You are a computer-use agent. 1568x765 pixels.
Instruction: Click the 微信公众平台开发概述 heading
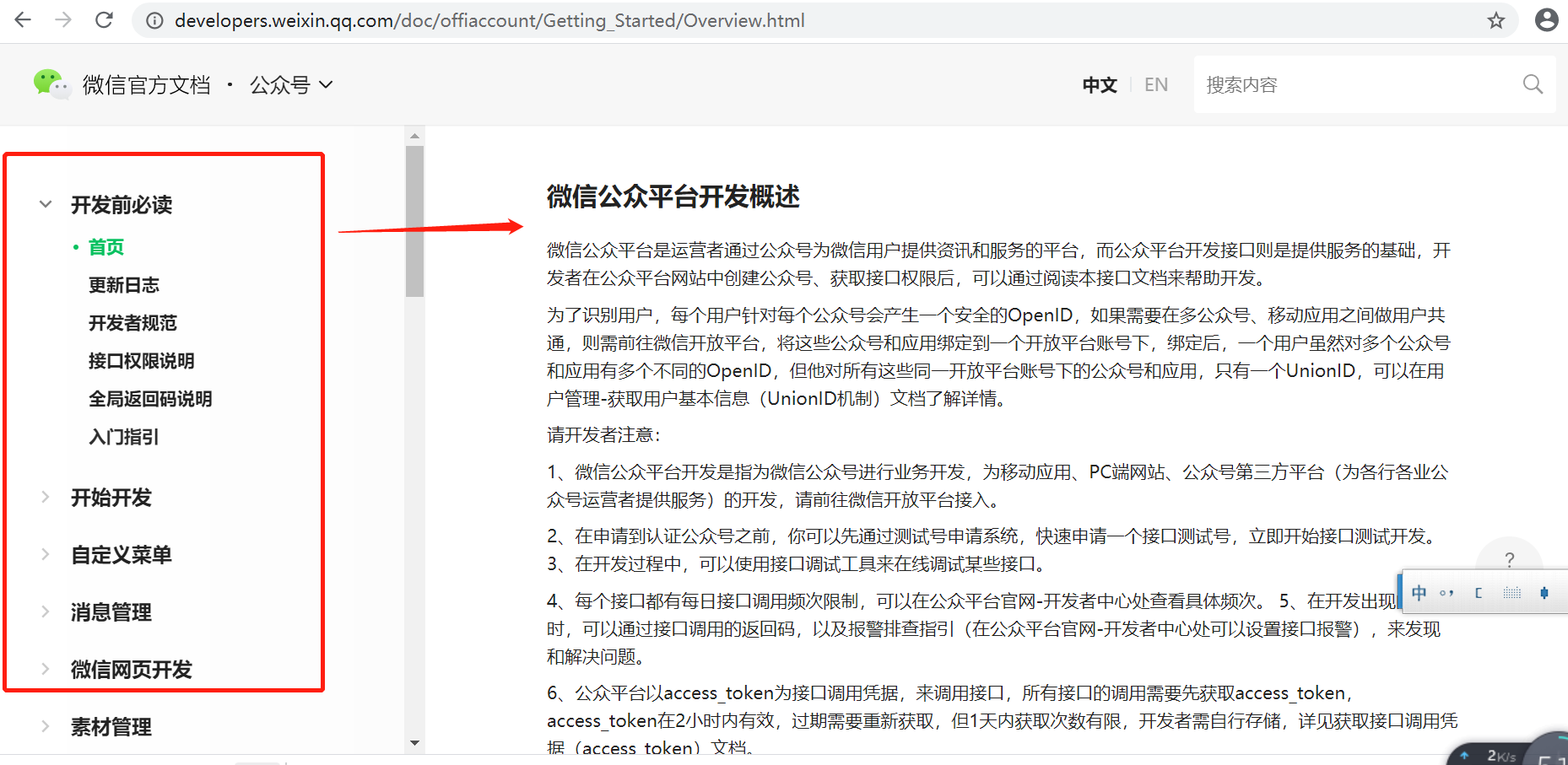[673, 197]
